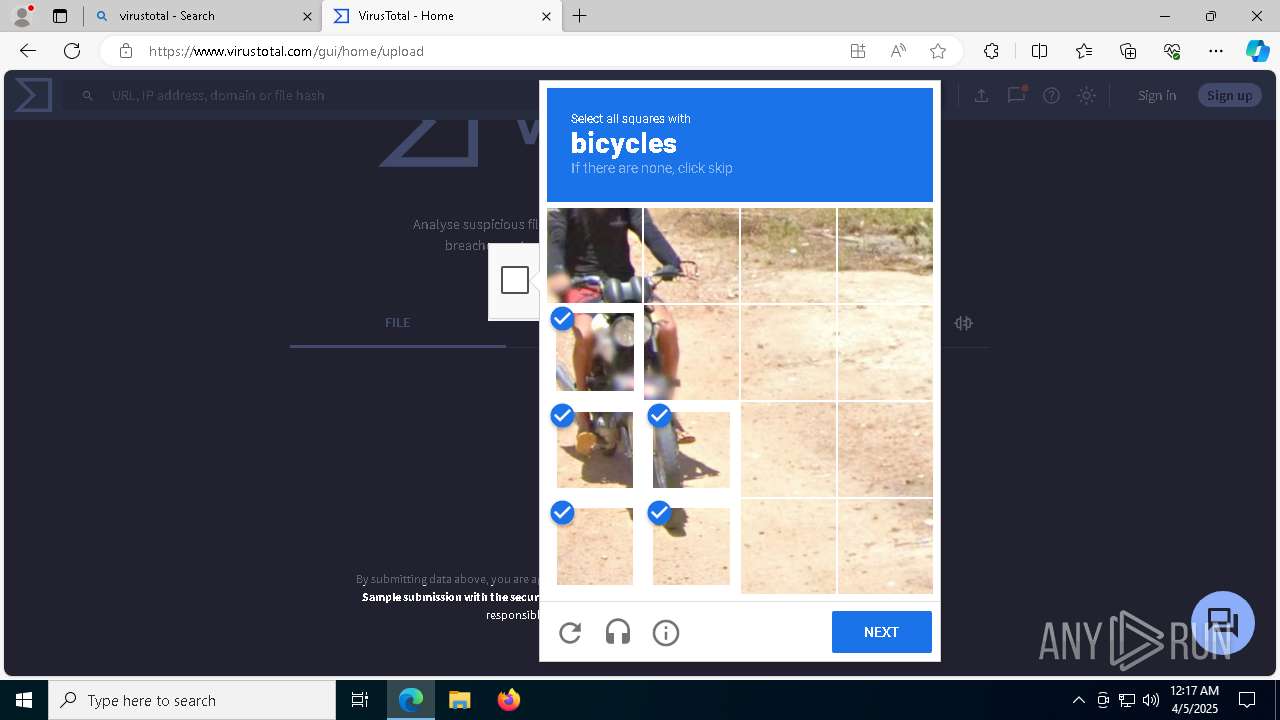Tick the reCAPTCHA checkbox
The image size is (1280, 720).
(x=515, y=280)
